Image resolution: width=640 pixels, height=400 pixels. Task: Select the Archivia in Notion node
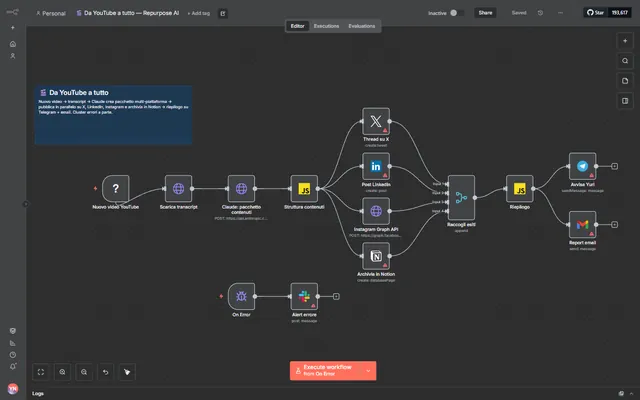(x=376, y=256)
